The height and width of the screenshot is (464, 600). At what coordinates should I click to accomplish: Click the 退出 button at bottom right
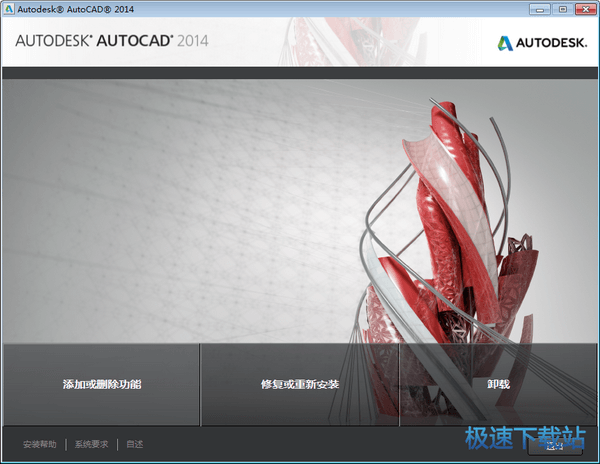click(x=555, y=446)
